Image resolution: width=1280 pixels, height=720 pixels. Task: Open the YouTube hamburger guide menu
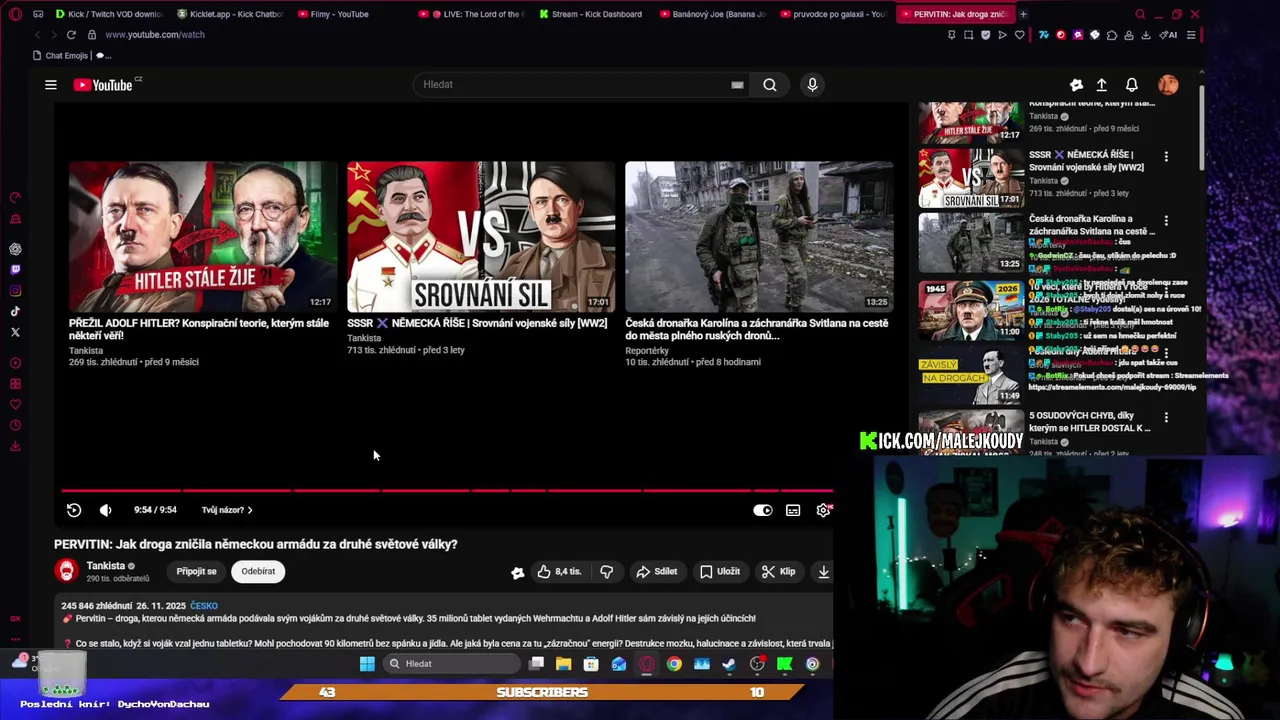coord(51,85)
